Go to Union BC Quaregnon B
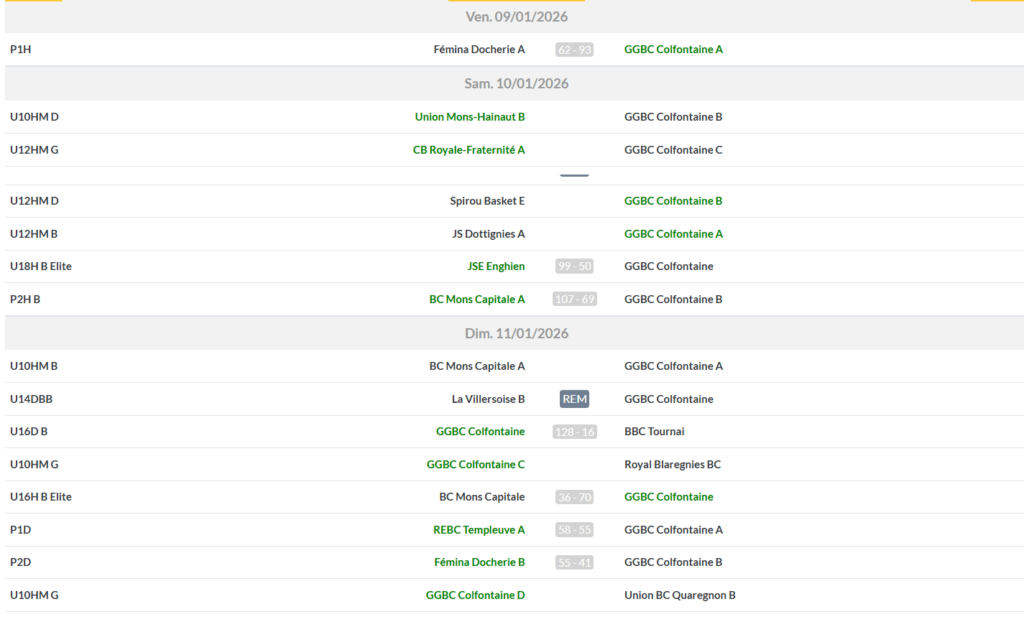Image resolution: width=1024 pixels, height=627 pixels. [x=679, y=595]
